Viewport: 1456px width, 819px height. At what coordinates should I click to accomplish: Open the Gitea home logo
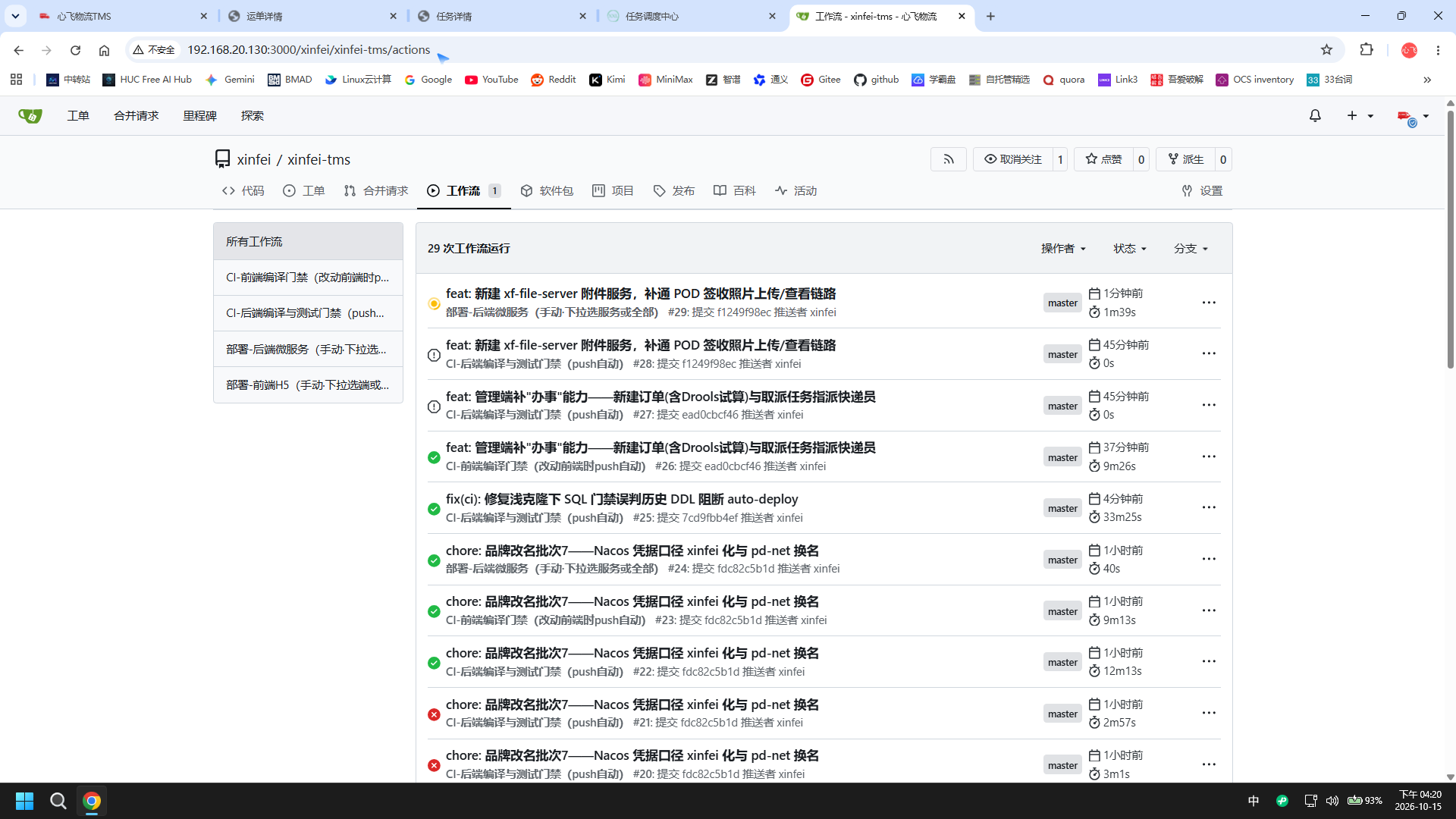tap(30, 116)
